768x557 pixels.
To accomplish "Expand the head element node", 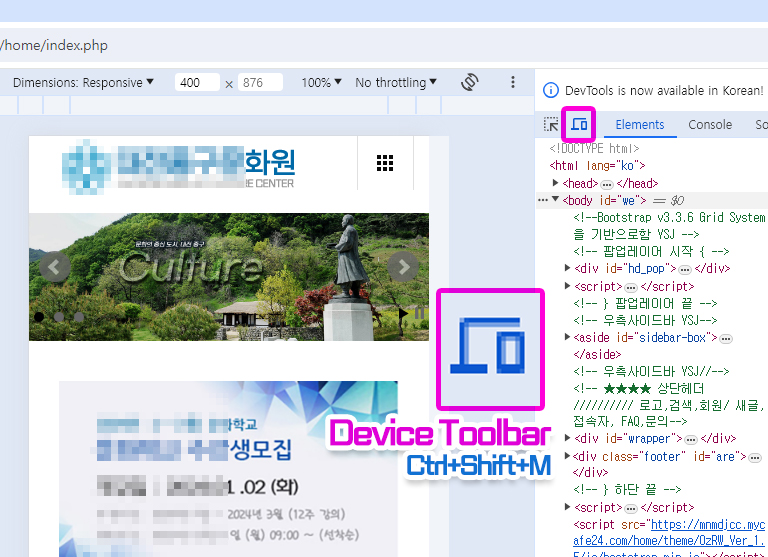I will 557,183.
